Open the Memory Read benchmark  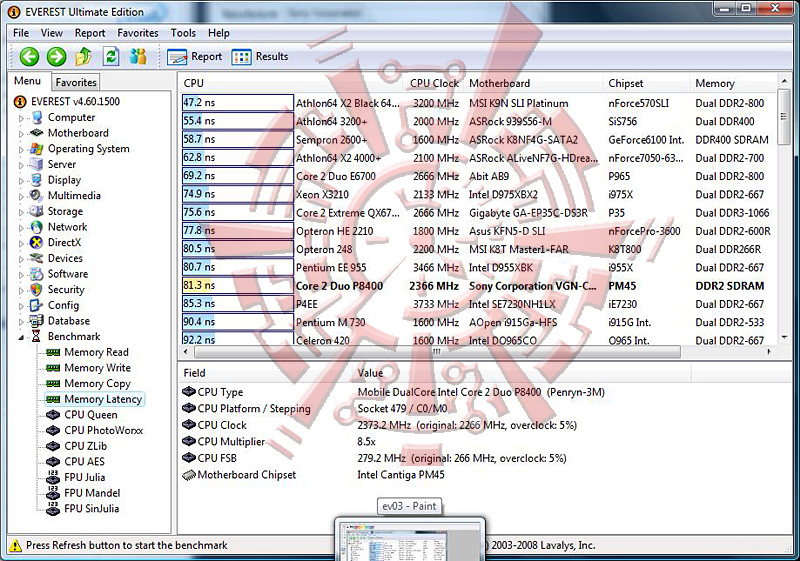tap(96, 352)
